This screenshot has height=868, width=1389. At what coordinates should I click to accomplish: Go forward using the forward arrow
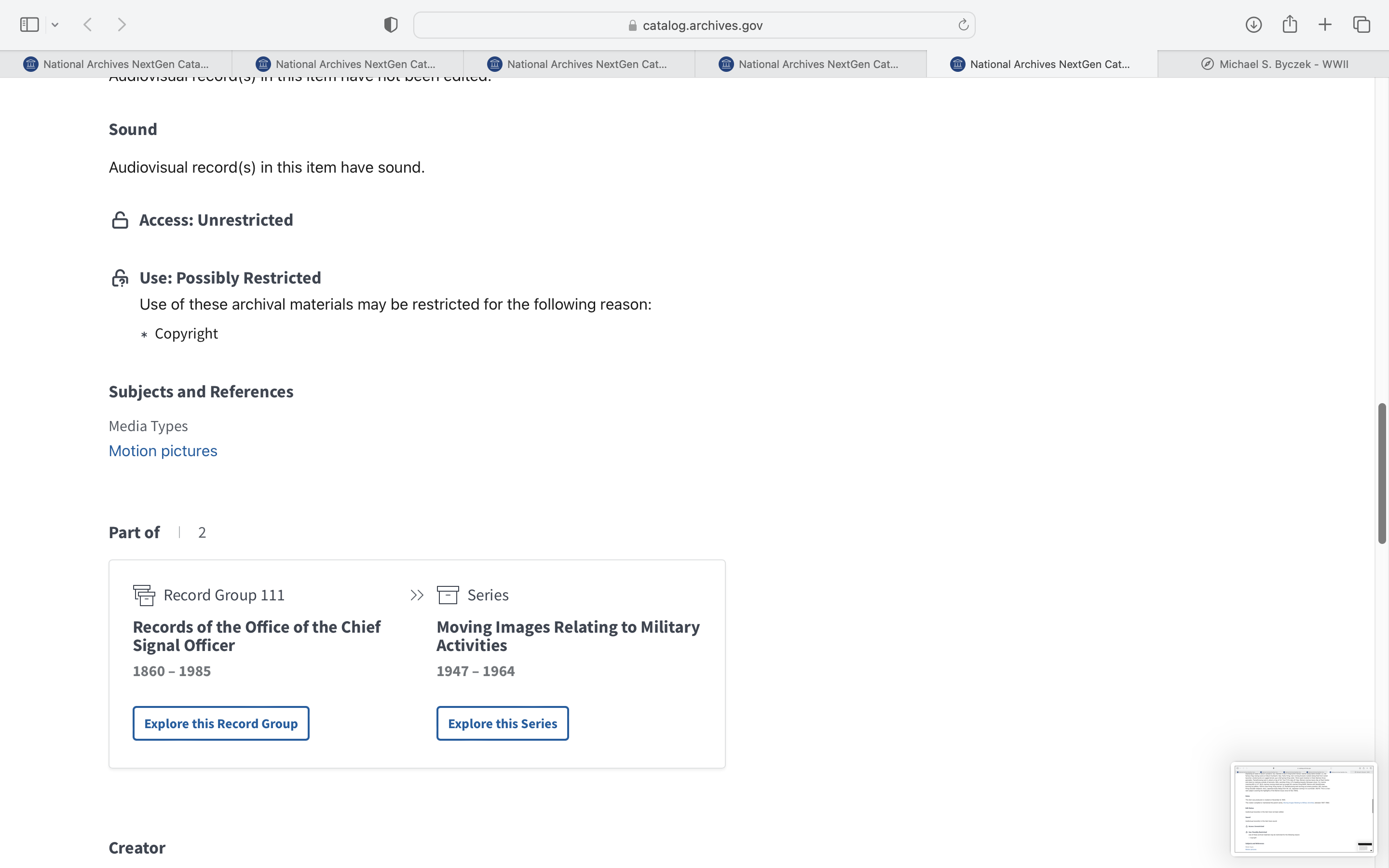122,25
